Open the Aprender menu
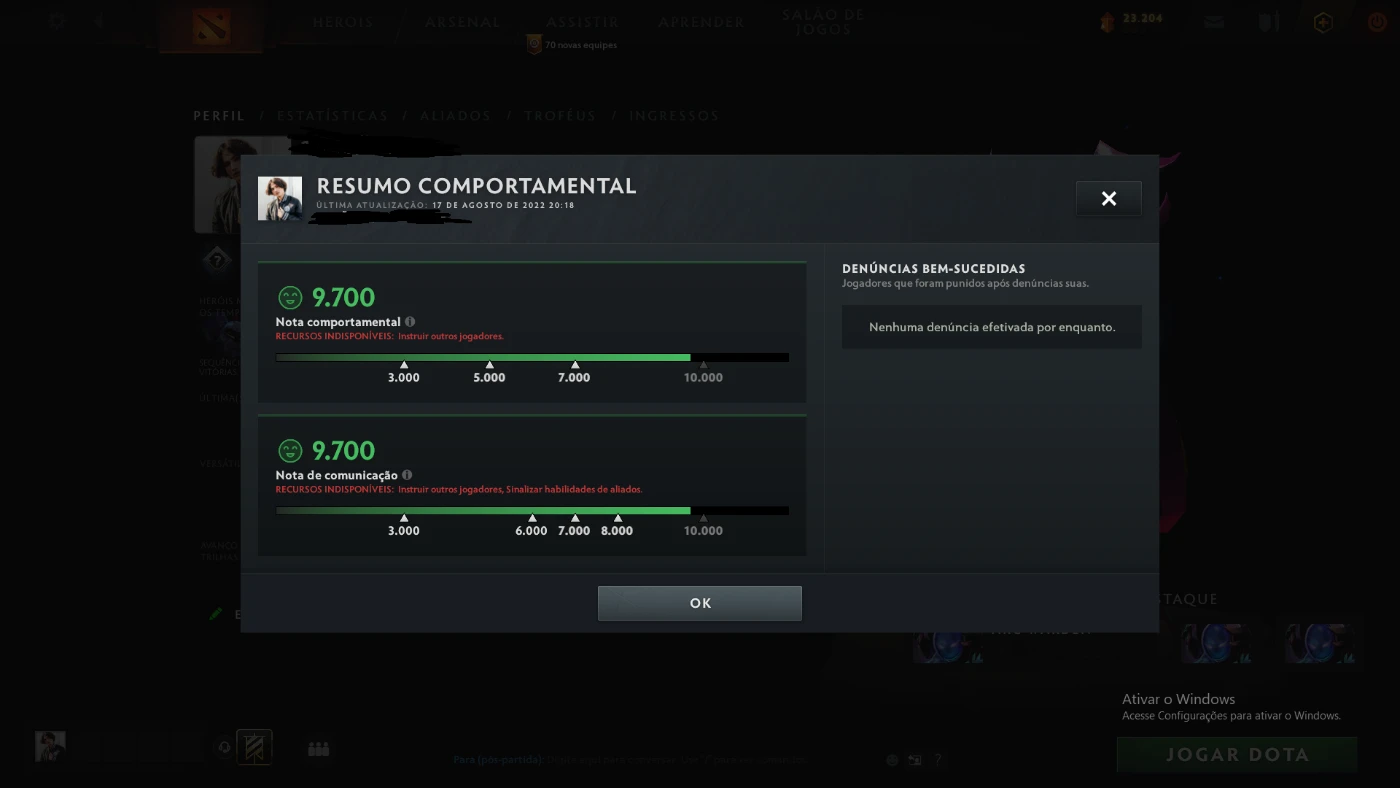Viewport: 1400px width, 788px height. pos(701,22)
